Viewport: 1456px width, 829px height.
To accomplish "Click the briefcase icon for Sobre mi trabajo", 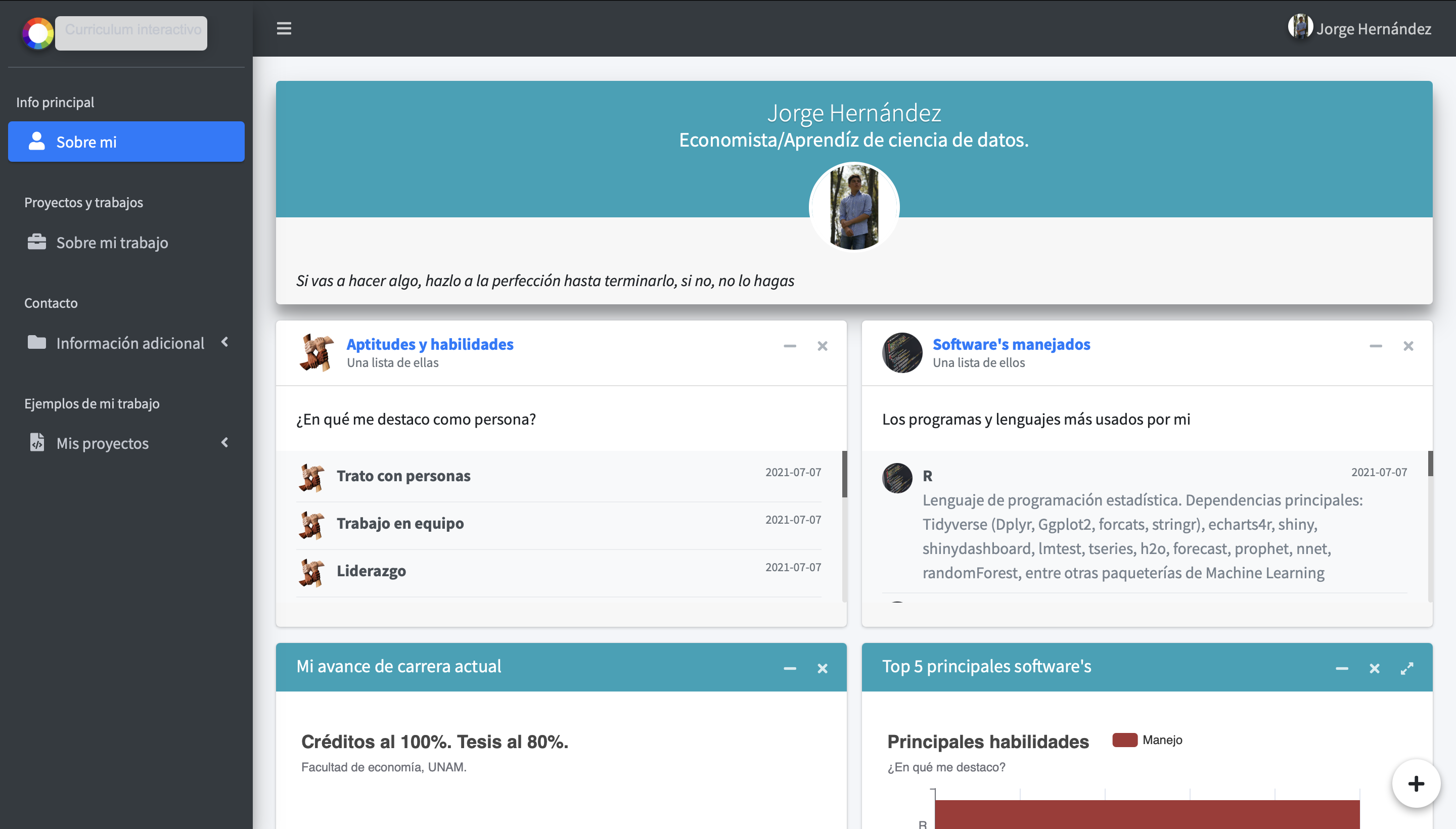I will [x=36, y=242].
